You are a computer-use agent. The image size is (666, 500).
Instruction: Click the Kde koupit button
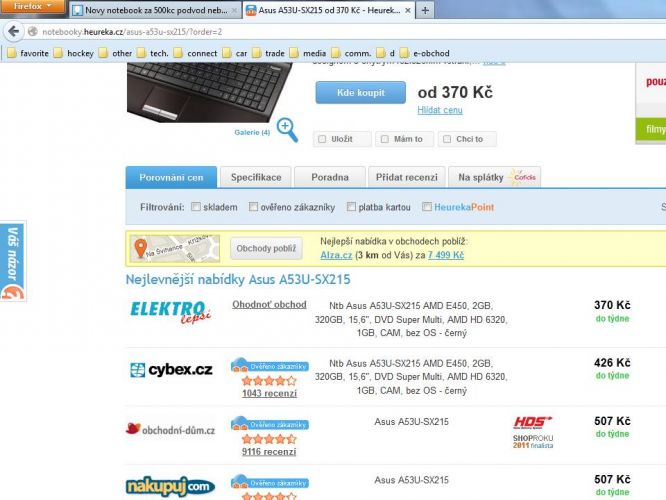360,93
